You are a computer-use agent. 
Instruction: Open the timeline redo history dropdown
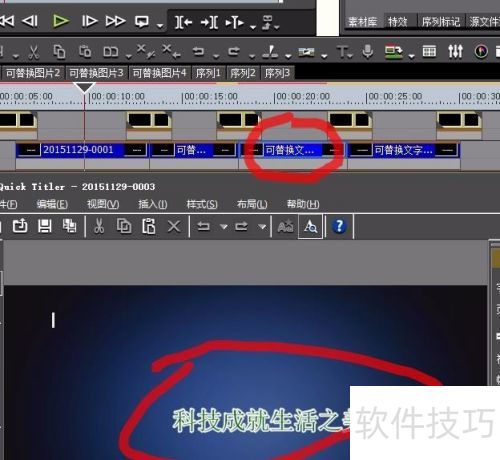coord(252,56)
